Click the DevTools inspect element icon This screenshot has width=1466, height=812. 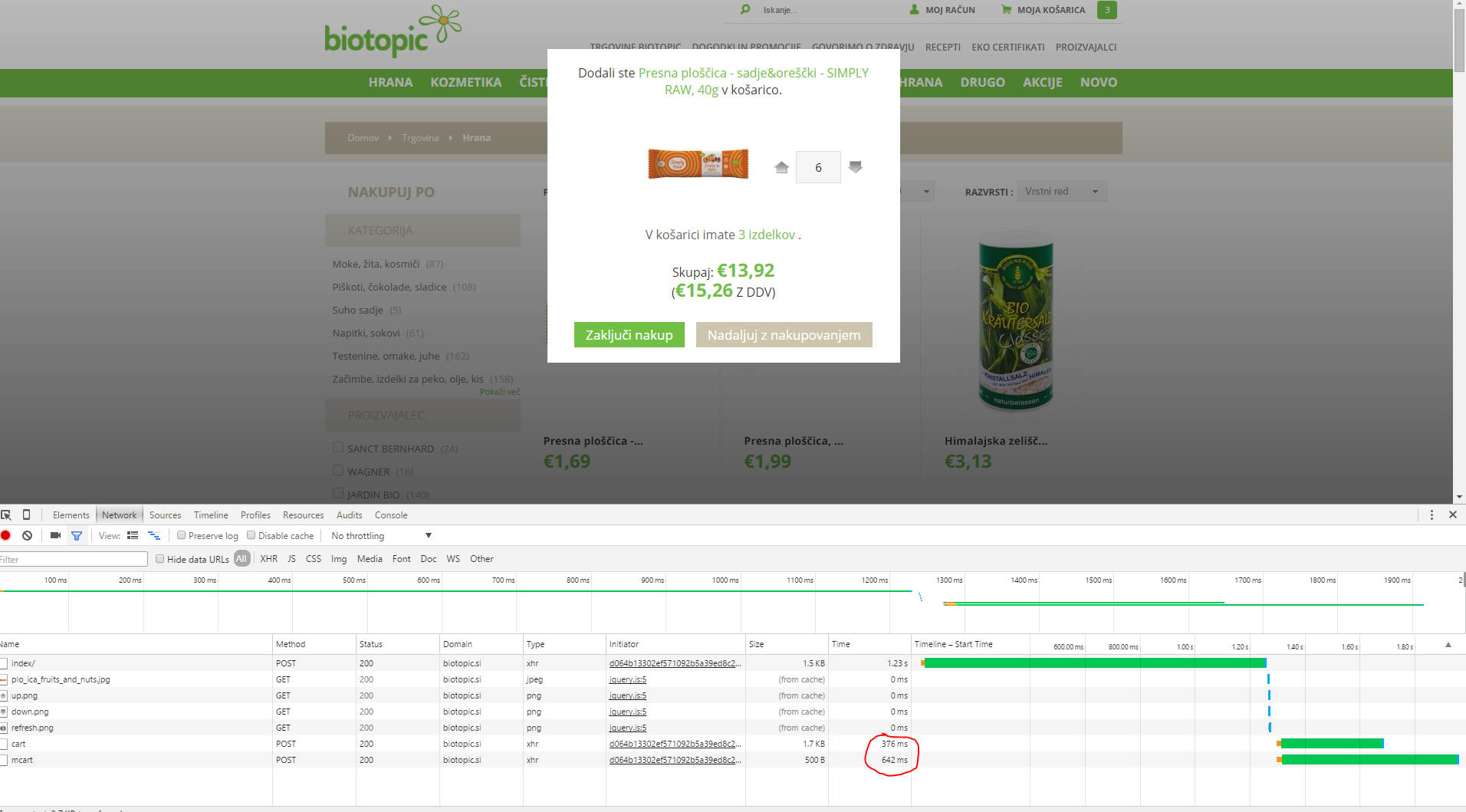tap(6, 514)
